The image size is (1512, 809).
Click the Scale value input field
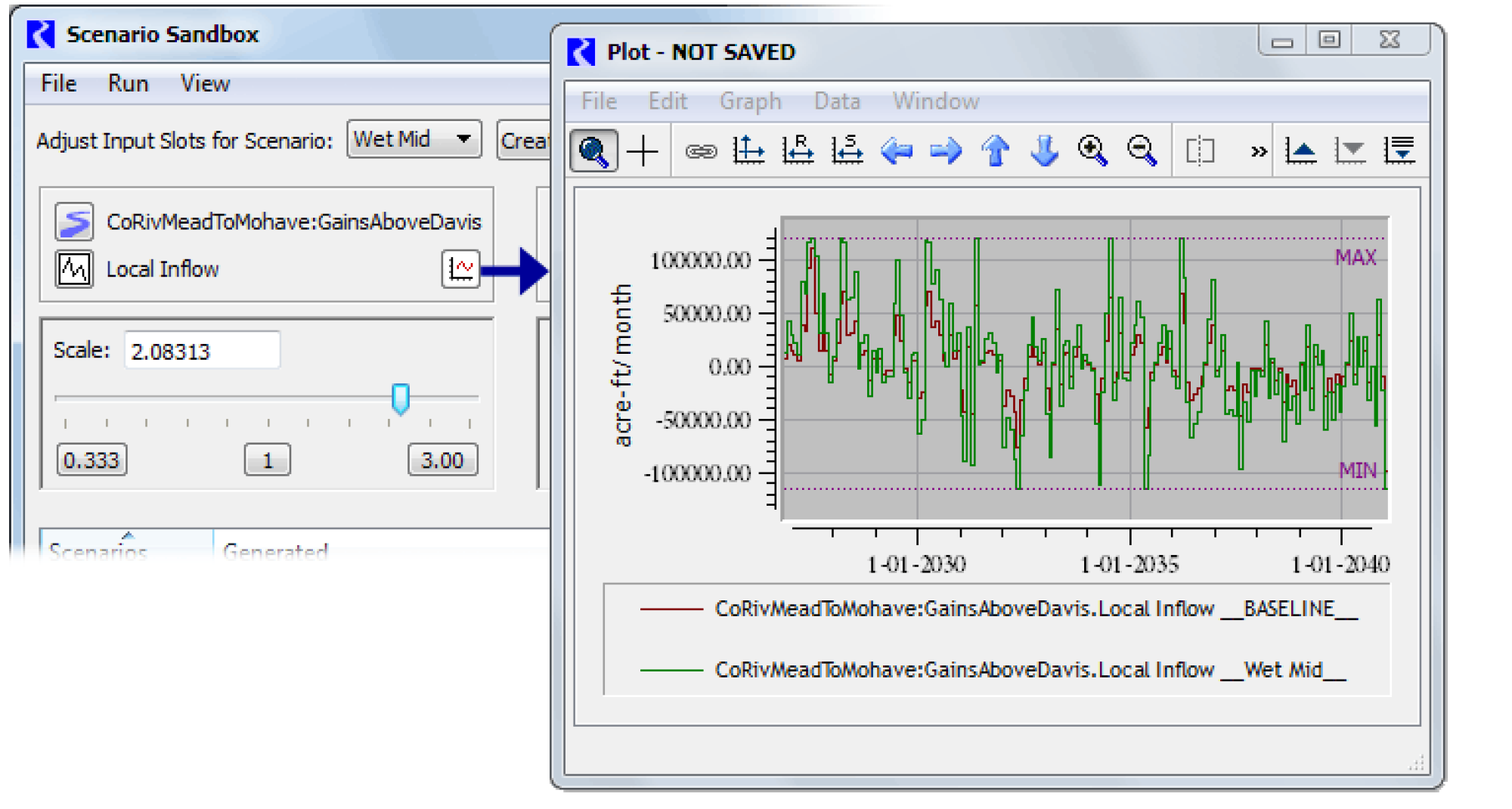[202, 352]
